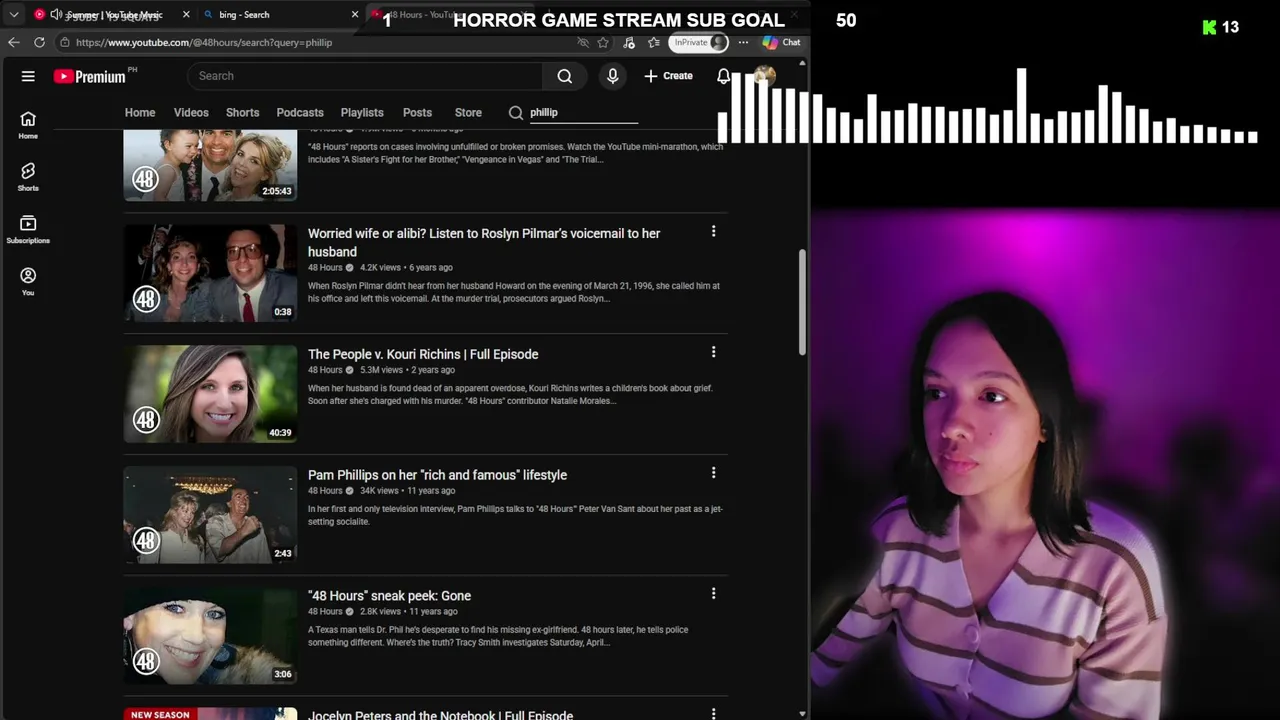
Task: Click the 0:38 Roslyn Pilmar thumbnail
Action: coord(210,273)
